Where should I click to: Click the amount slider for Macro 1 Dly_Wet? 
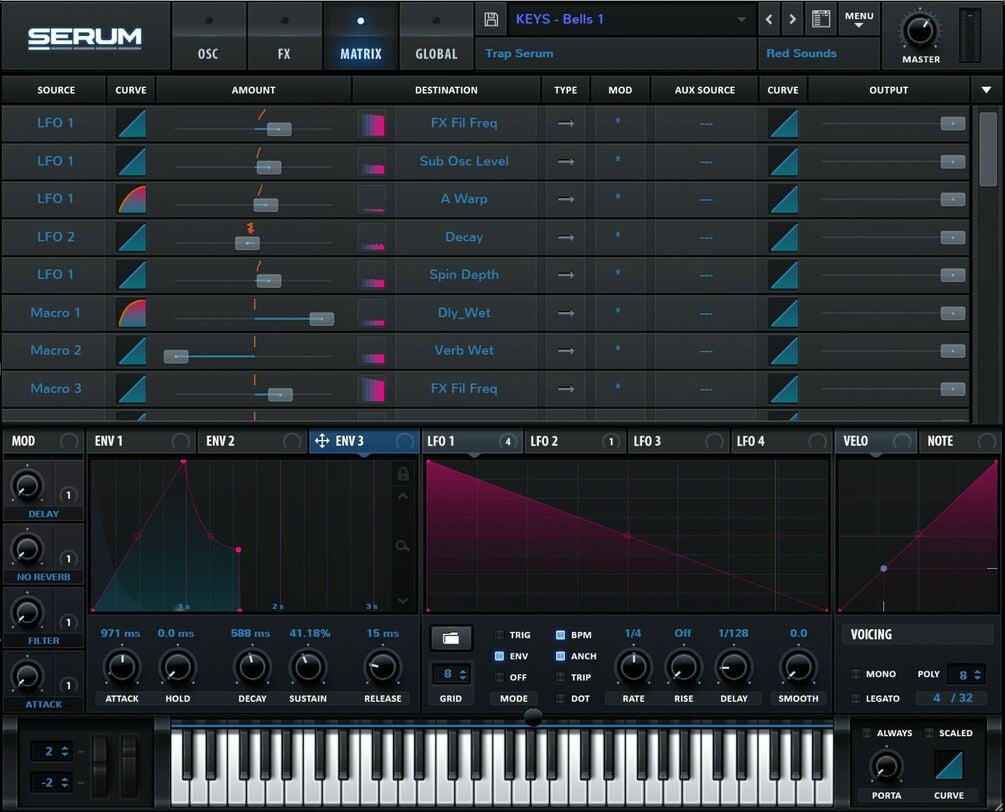(x=254, y=319)
